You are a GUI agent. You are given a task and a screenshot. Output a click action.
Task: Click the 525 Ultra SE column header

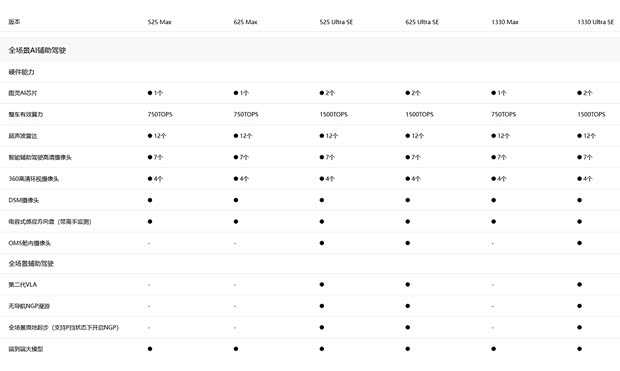point(336,22)
